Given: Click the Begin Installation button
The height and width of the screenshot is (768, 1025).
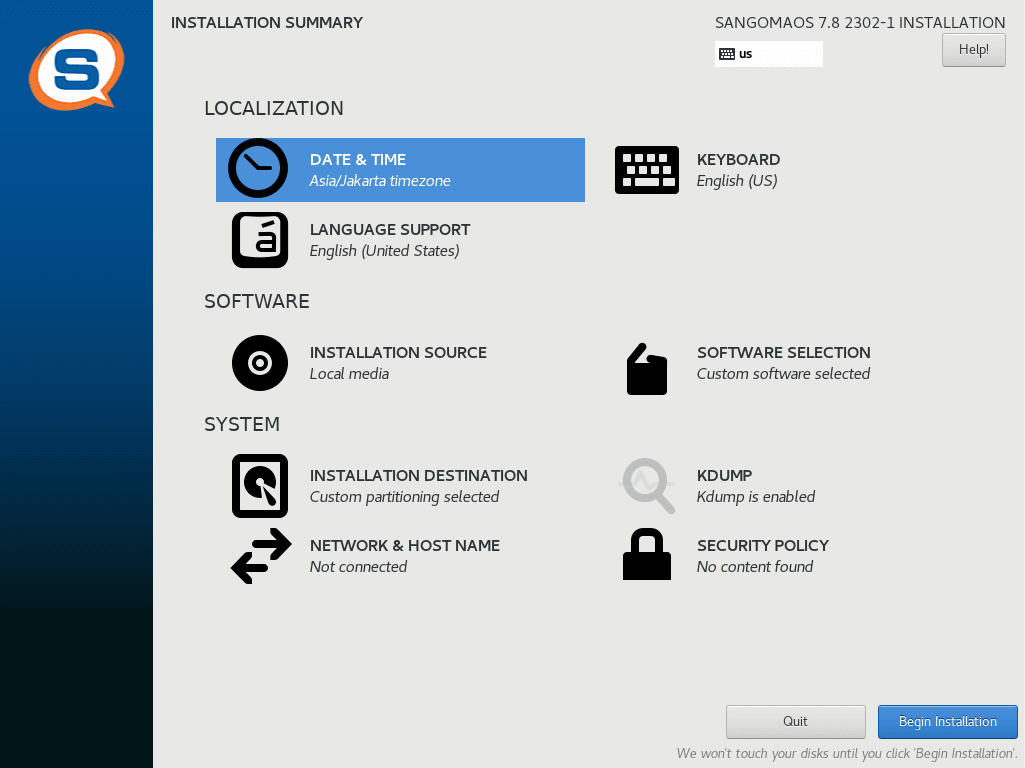Looking at the screenshot, I should 947,721.
